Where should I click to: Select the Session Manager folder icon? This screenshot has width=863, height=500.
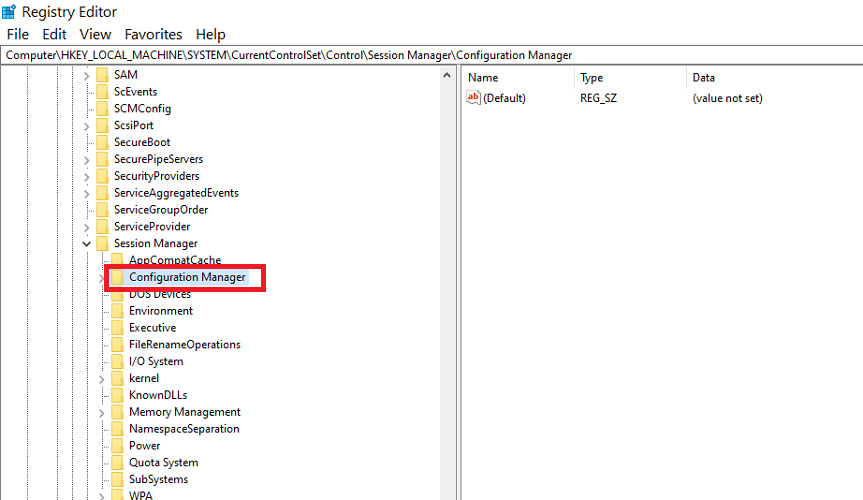(x=102, y=243)
